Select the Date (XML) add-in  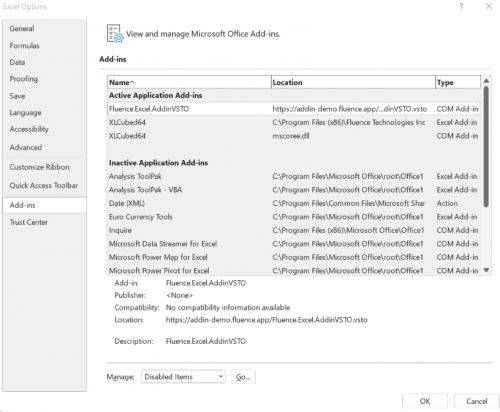(294, 203)
